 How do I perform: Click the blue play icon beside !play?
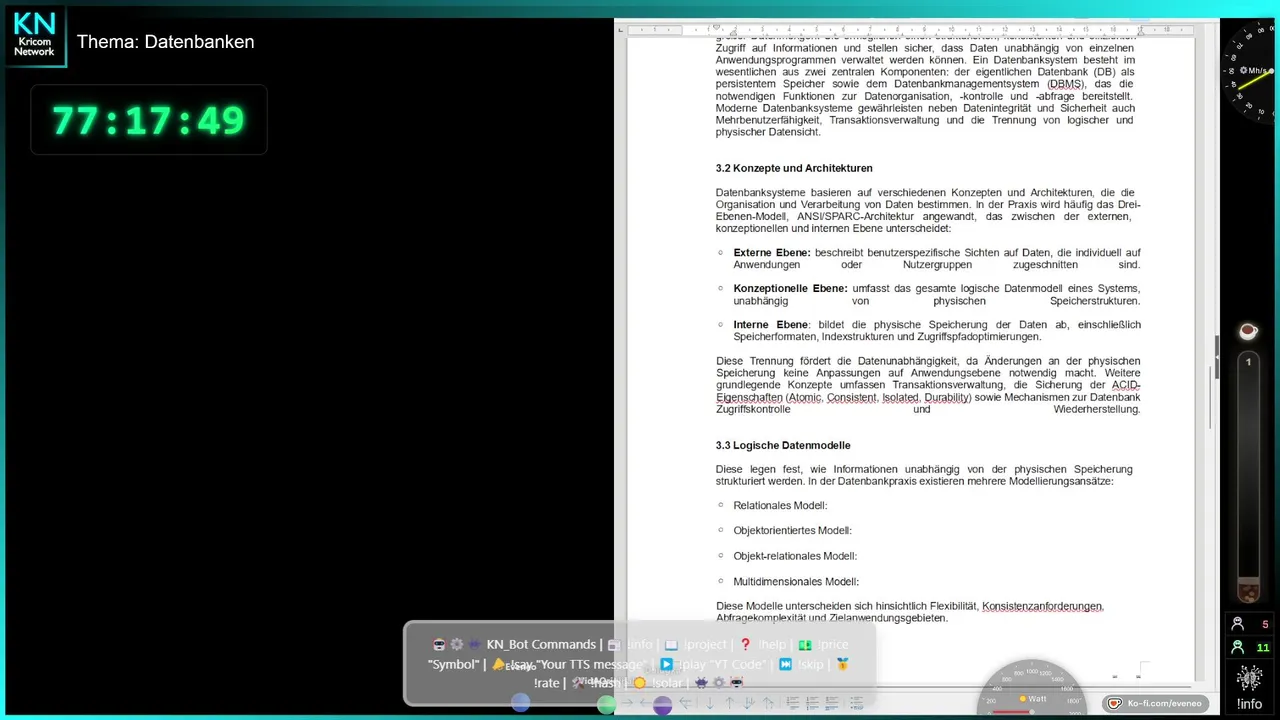coord(666,664)
